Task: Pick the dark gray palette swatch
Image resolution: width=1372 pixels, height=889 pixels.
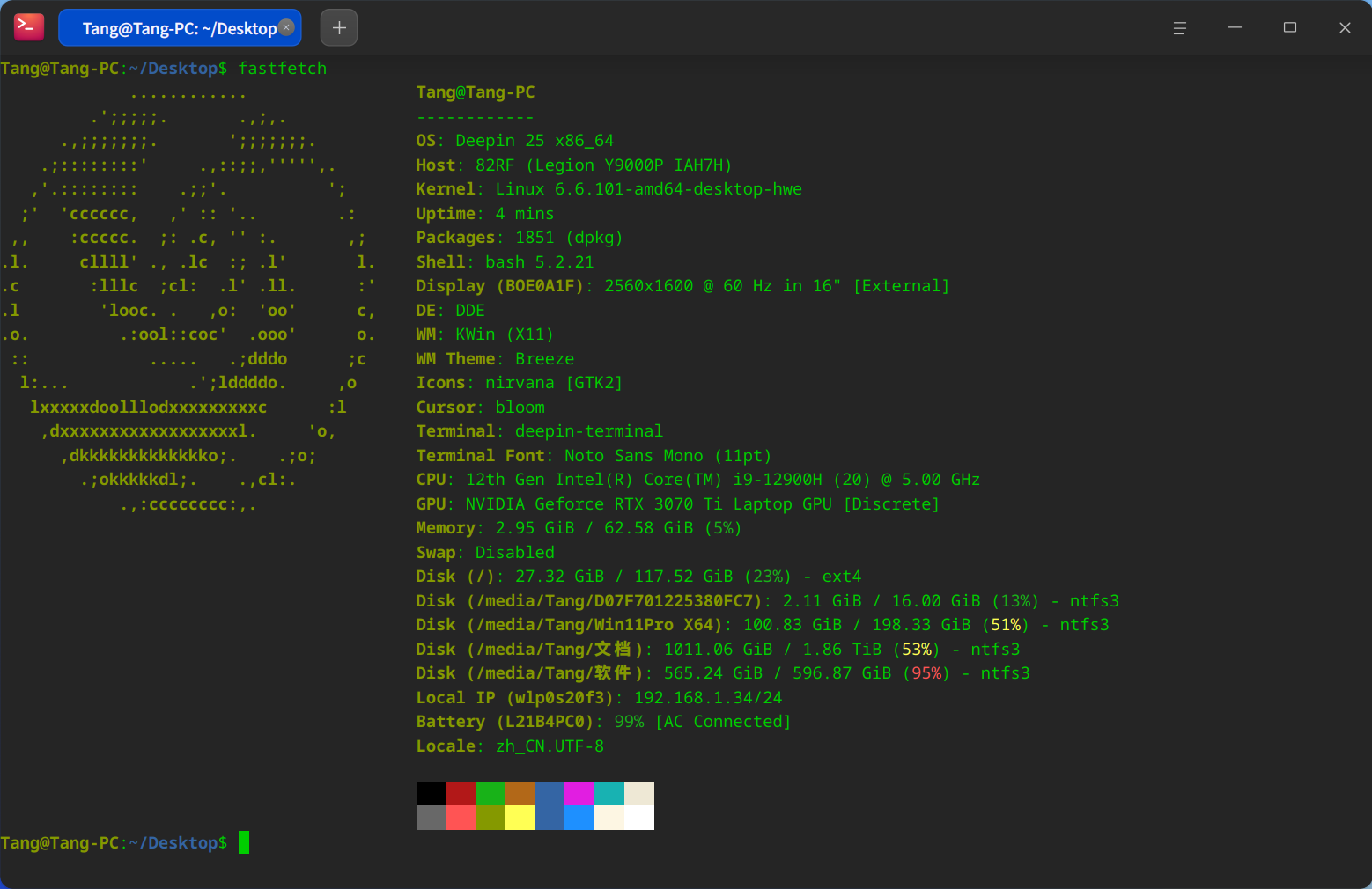Action: (432, 818)
